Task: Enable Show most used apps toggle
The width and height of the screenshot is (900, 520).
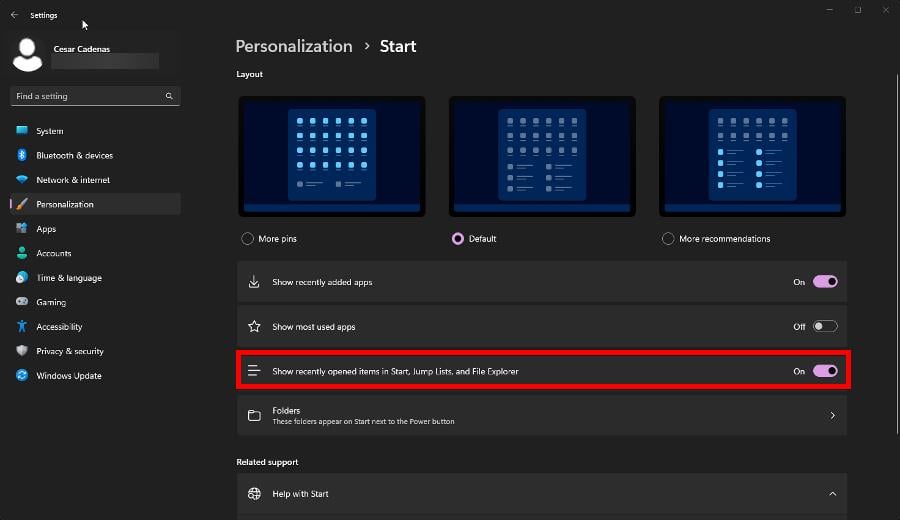Action: coord(825,326)
